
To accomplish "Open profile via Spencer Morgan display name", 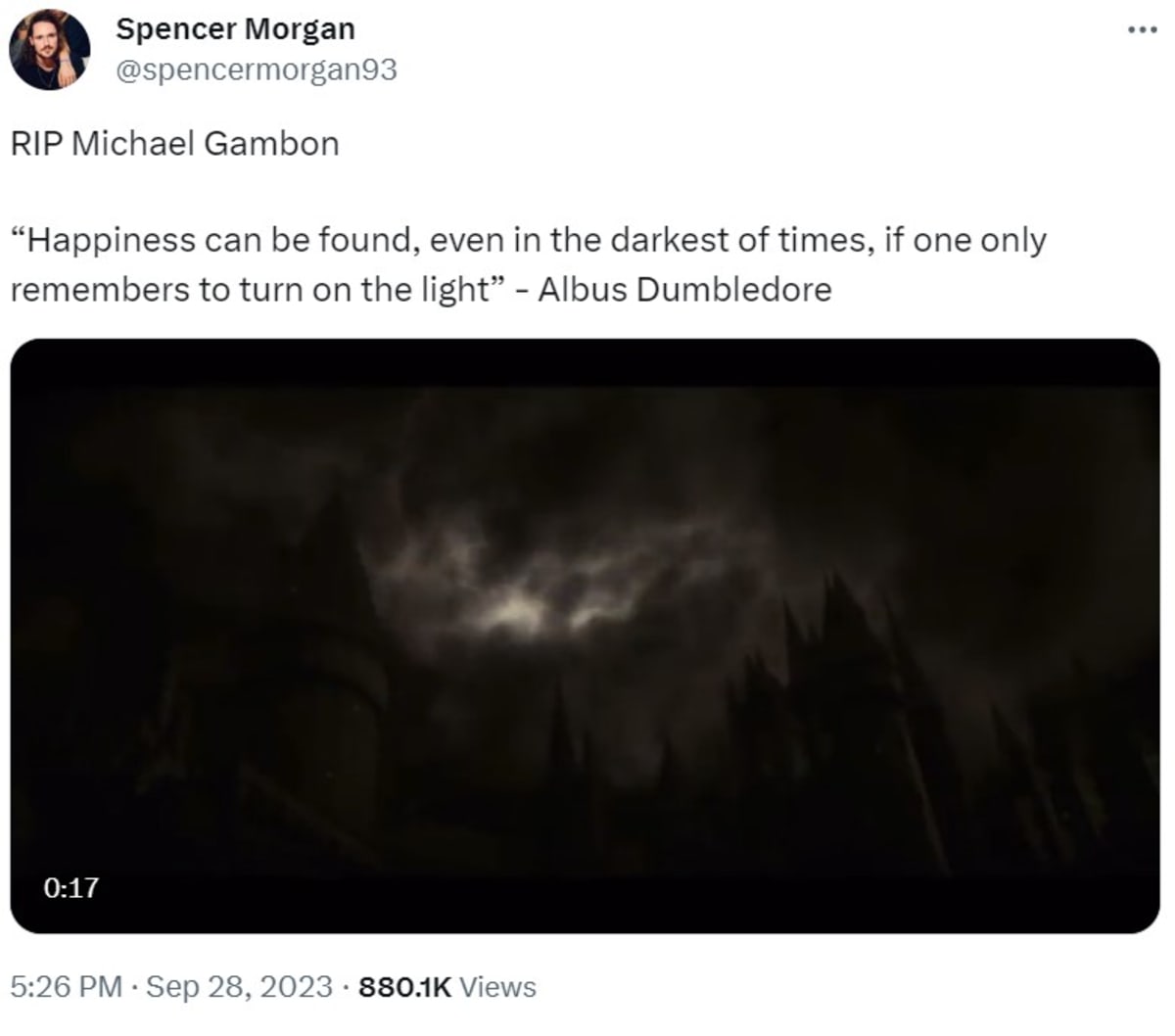I will 235,29.
